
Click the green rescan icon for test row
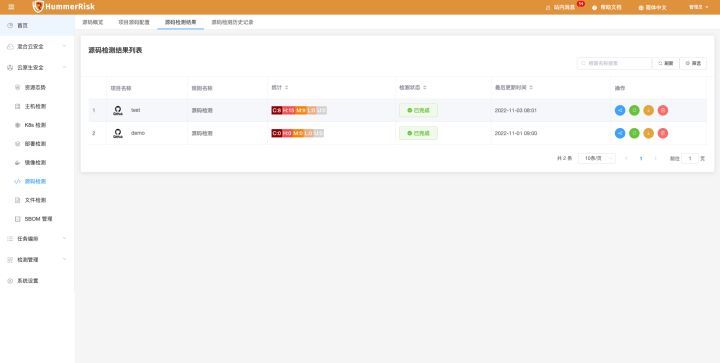click(x=634, y=110)
